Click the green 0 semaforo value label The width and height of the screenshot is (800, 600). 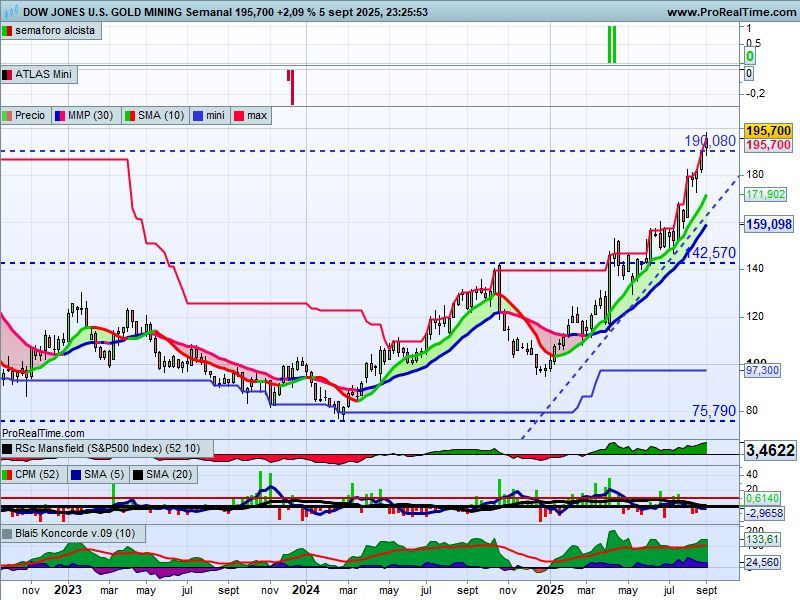(x=749, y=57)
